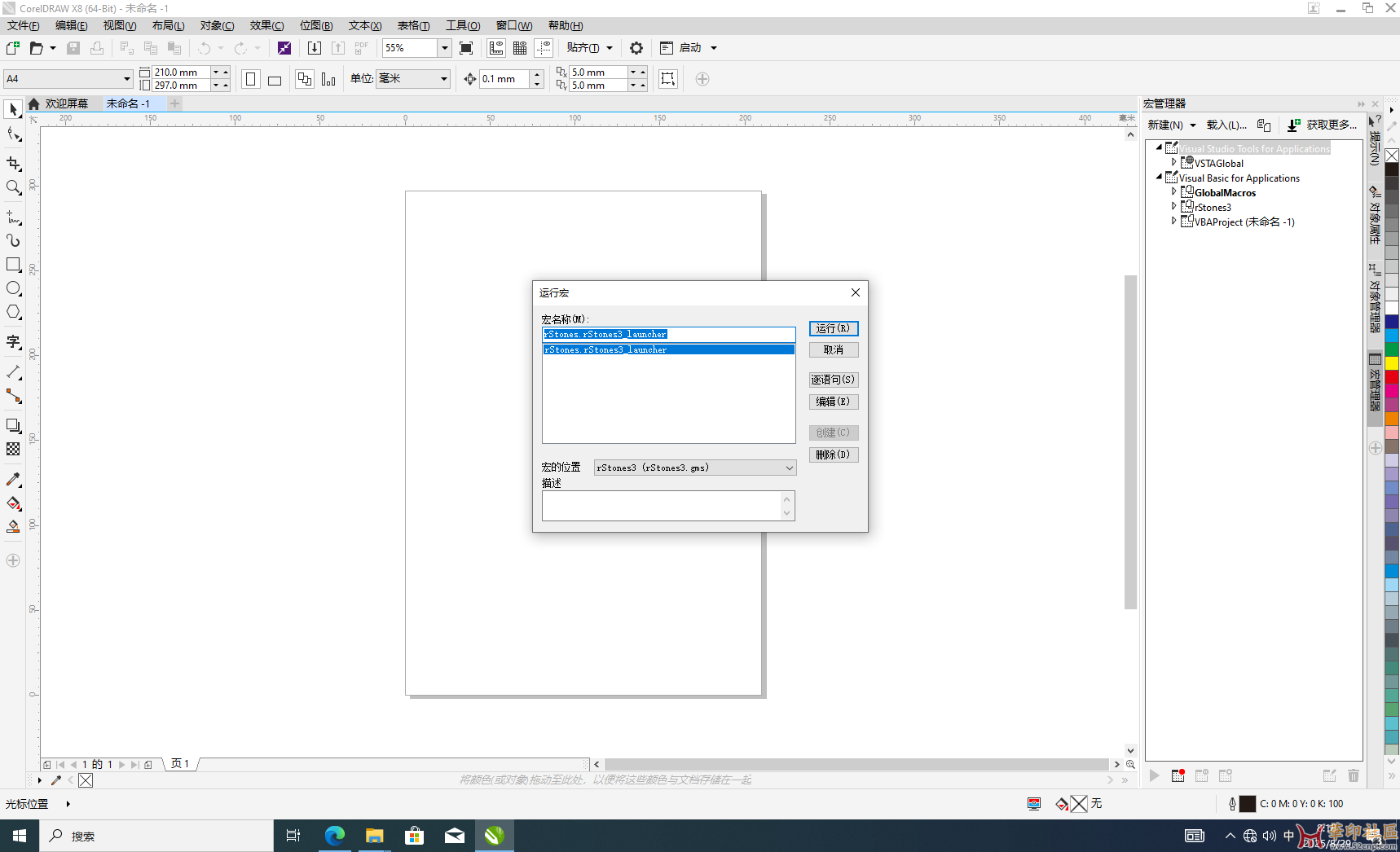Viewport: 1400px width, 852px height.
Task: Open Options gear icon in toolbar
Action: coord(636,48)
